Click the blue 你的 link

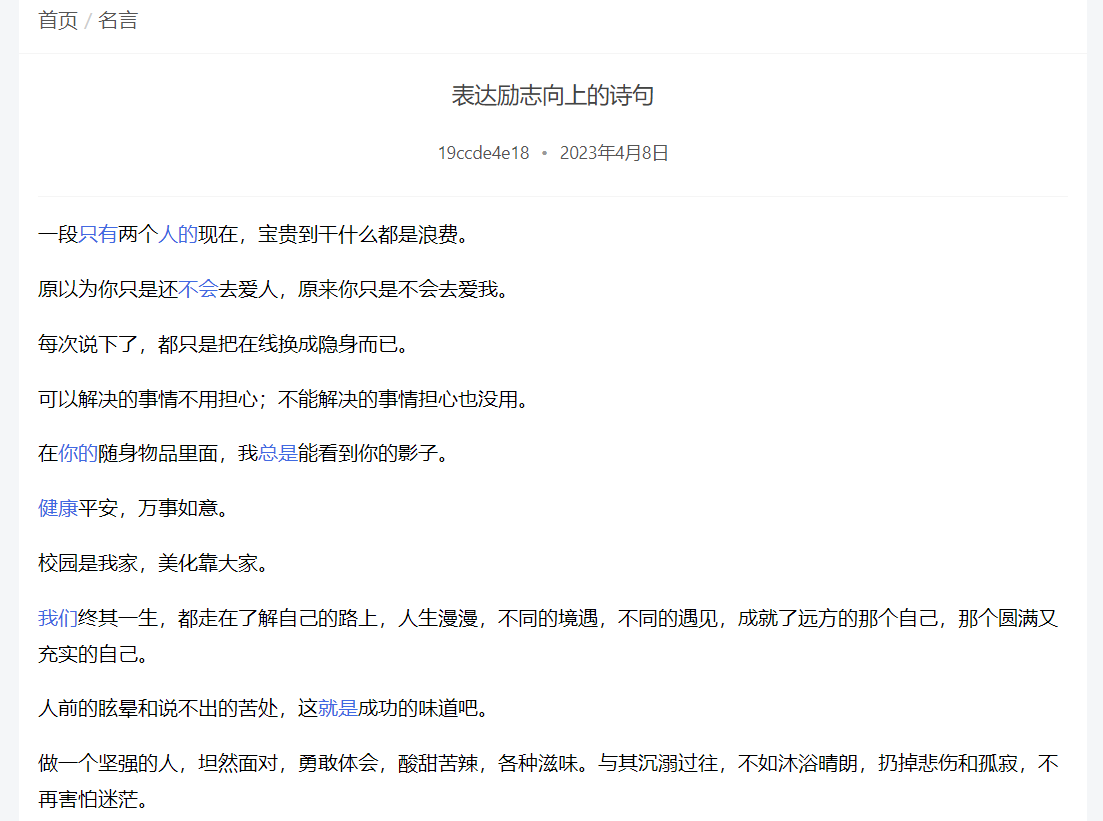point(78,453)
